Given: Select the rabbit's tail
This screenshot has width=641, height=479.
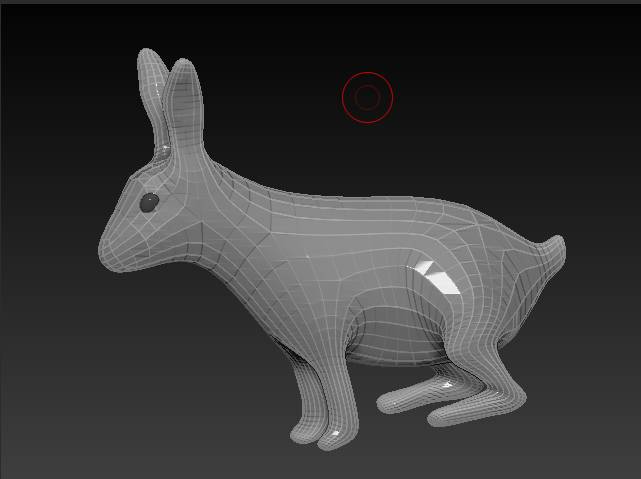Looking at the screenshot, I should tap(554, 251).
